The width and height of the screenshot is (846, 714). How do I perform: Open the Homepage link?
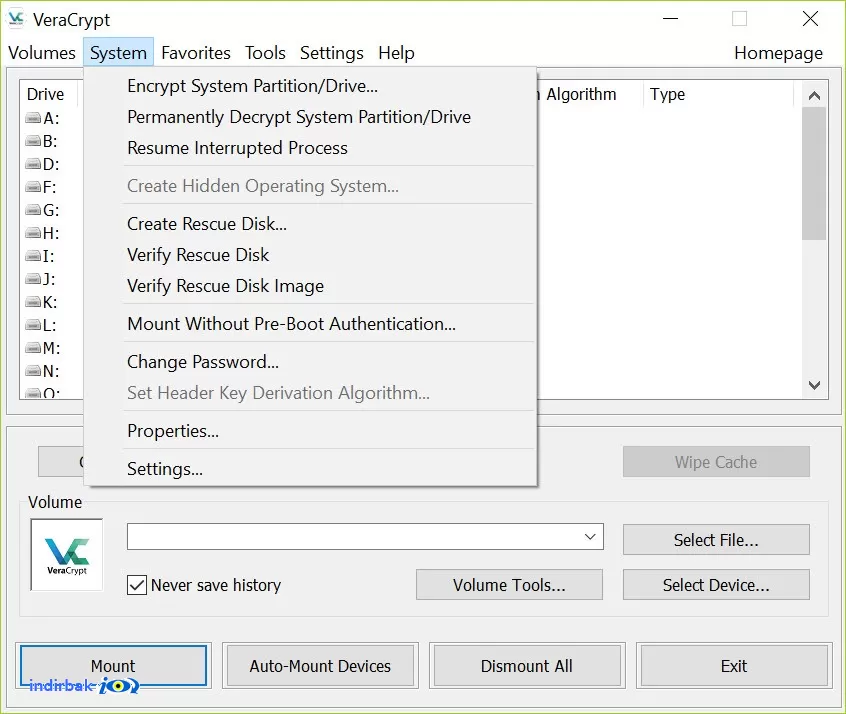(778, 53)
